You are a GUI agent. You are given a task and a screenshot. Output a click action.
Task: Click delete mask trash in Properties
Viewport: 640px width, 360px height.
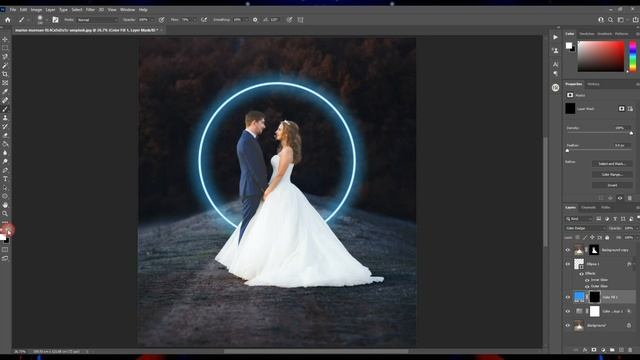[629, 198]
